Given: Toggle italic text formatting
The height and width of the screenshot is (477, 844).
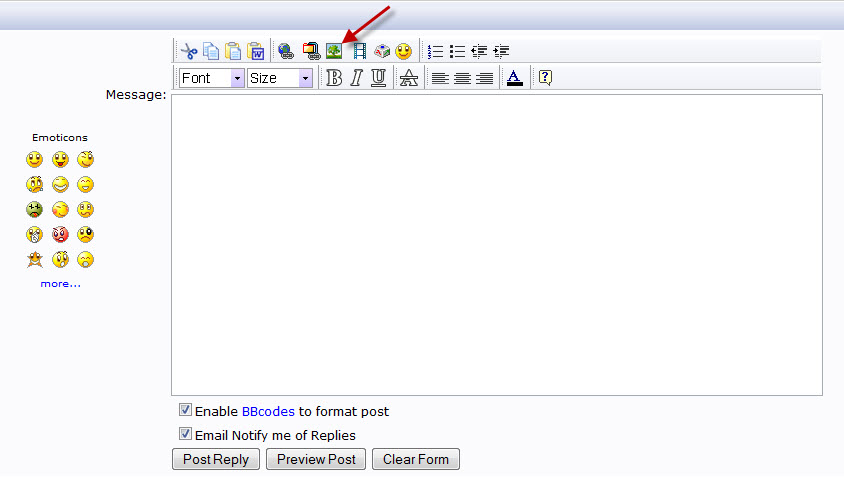Looking at the screenshot, I should [356, 78].
